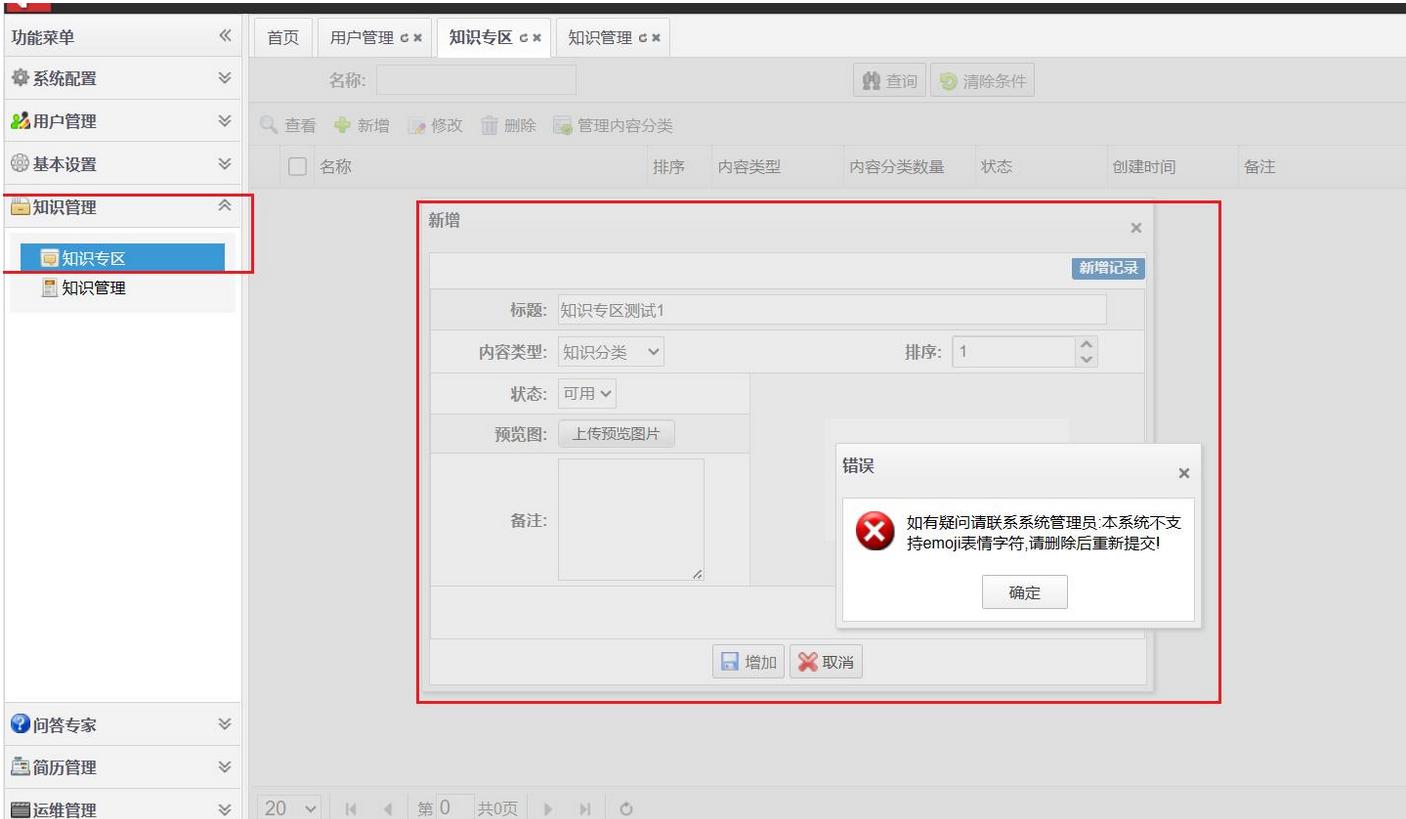Click the 新增记录 label in dialog
Viewport: 1406px width, 819px height.
point(1109,268)
